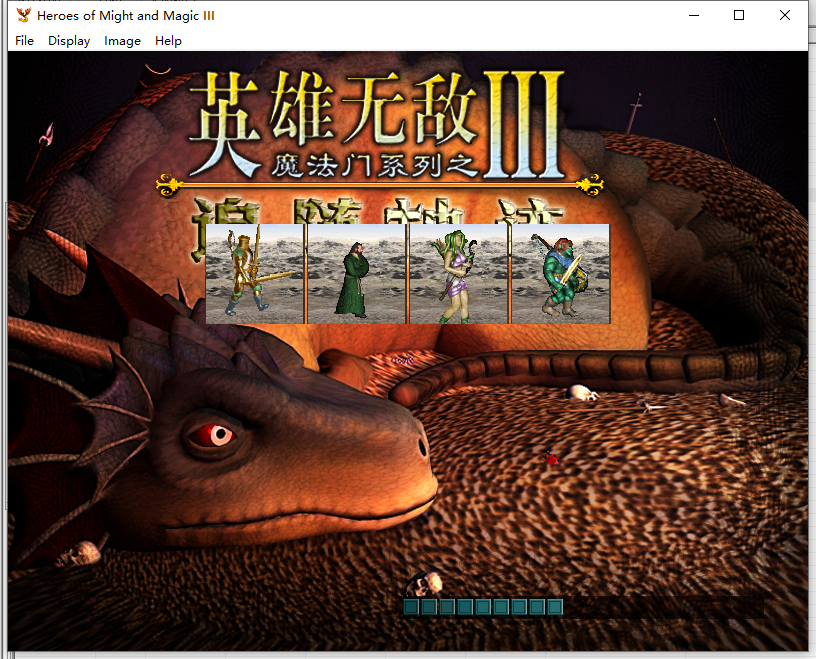Maximize the Heroes of Might and Magic III window
The height and width of the screenshot is (659, 816).
click(739, 15)
